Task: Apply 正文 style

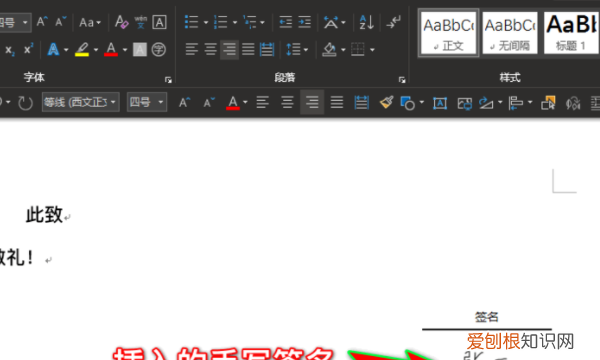Action: tap(448, 33)
